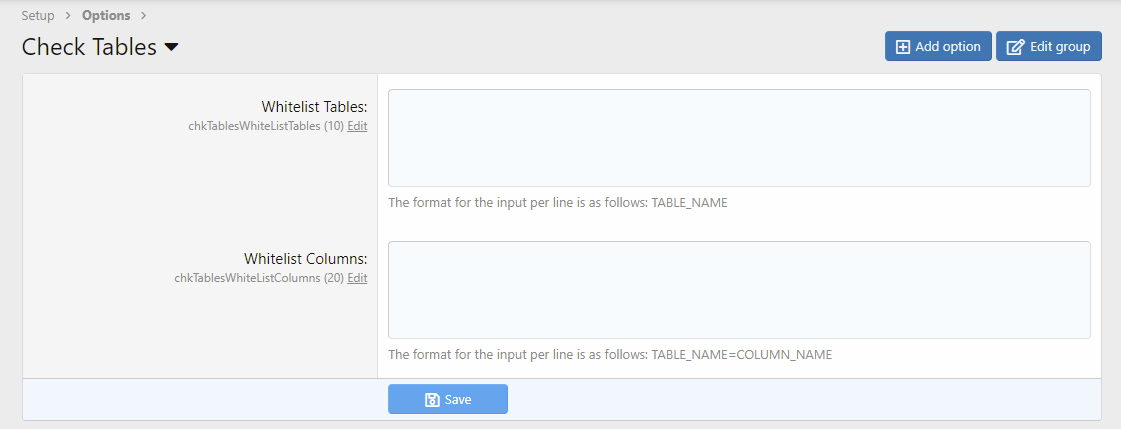Click the chevron after Setup breadcrumb
Image resolution: width=1121 pixels, height=429 pixels.
pos(68,15)
